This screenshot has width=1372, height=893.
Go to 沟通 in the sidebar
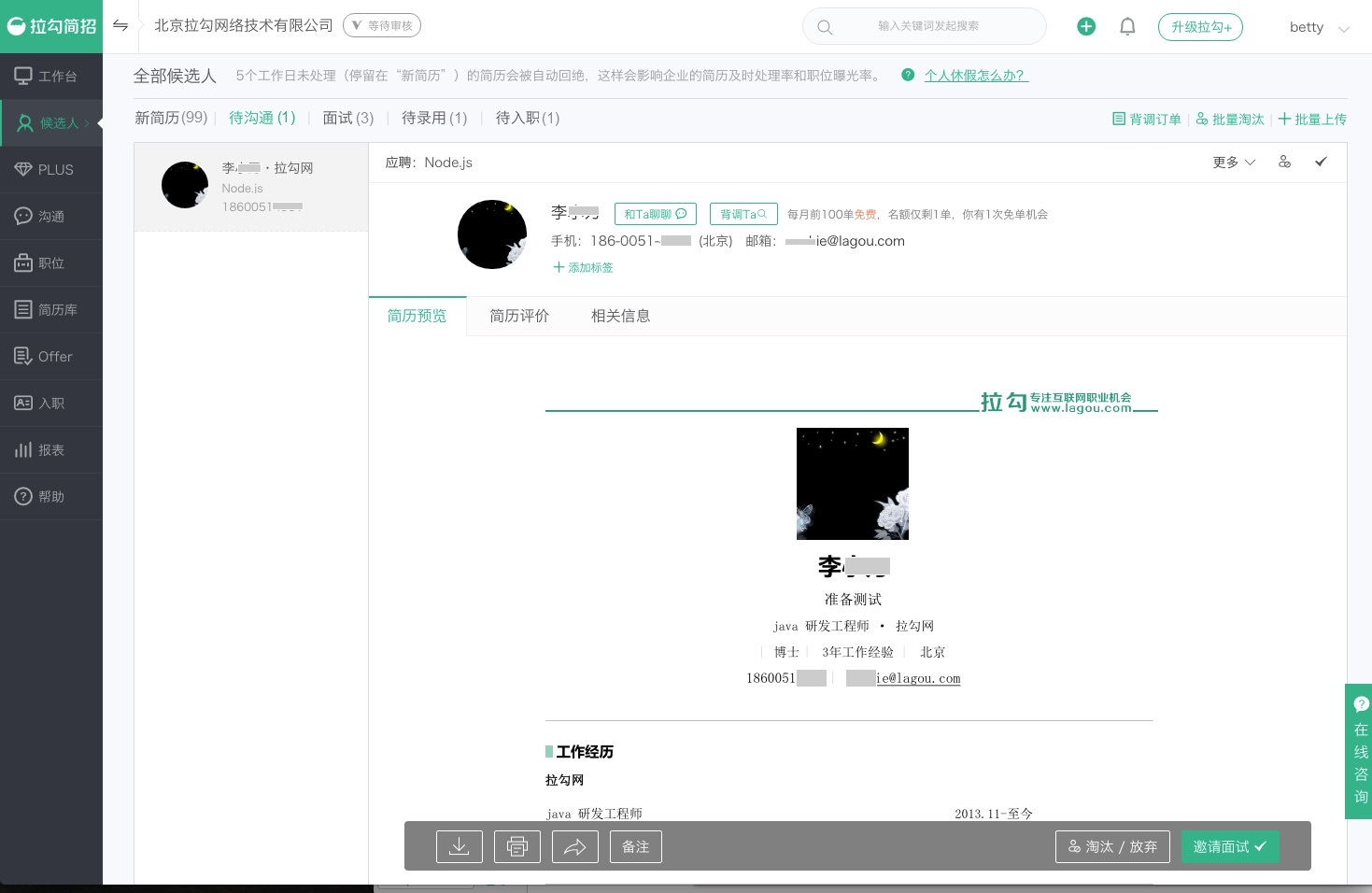click(51, 217)
